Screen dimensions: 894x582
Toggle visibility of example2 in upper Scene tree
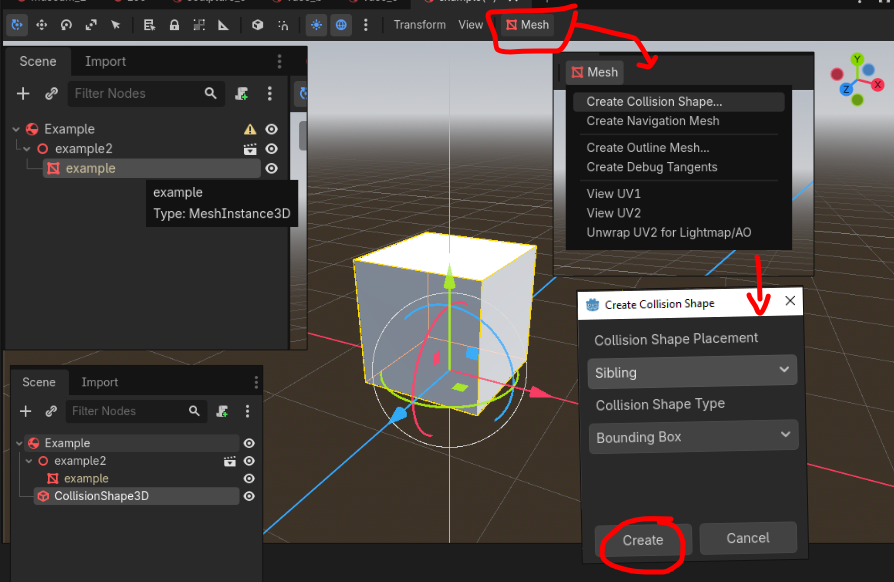click(x=271, y=149)
